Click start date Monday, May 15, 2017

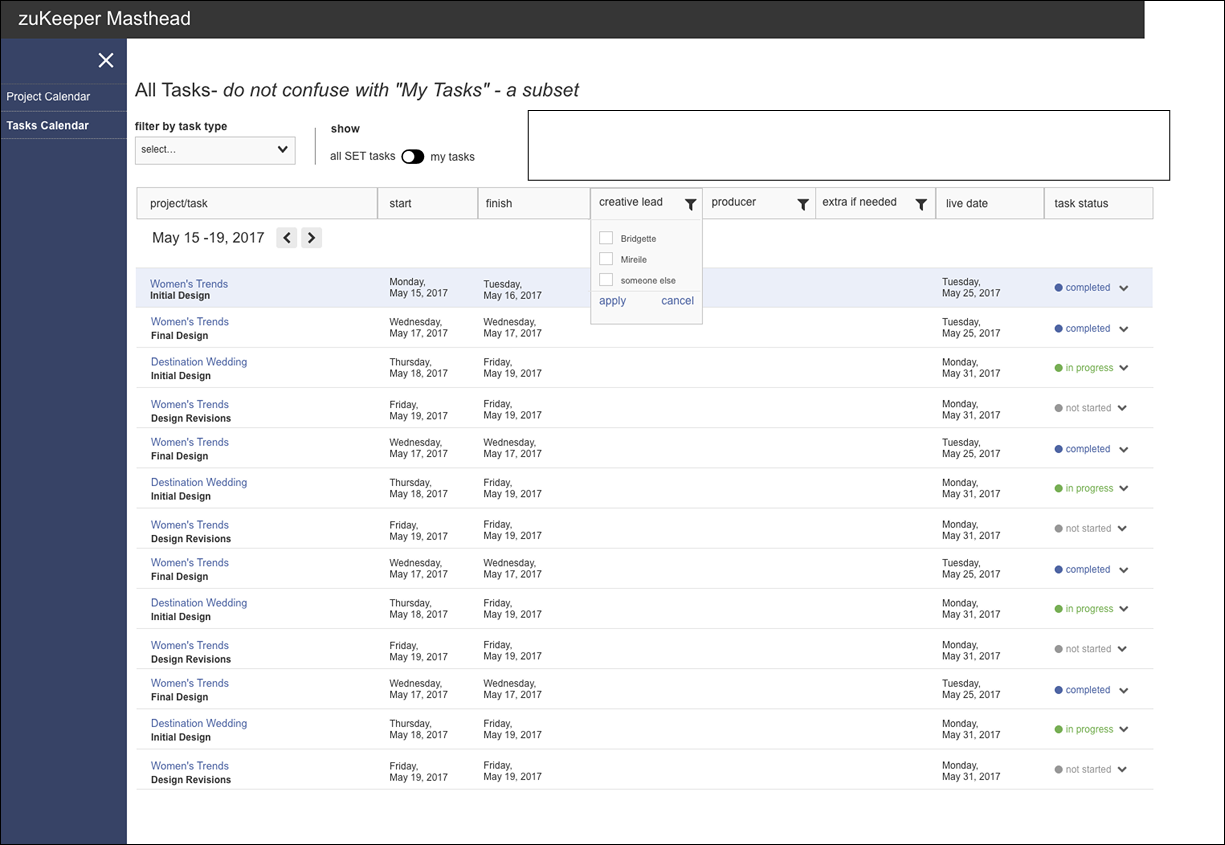coord(419,288)
